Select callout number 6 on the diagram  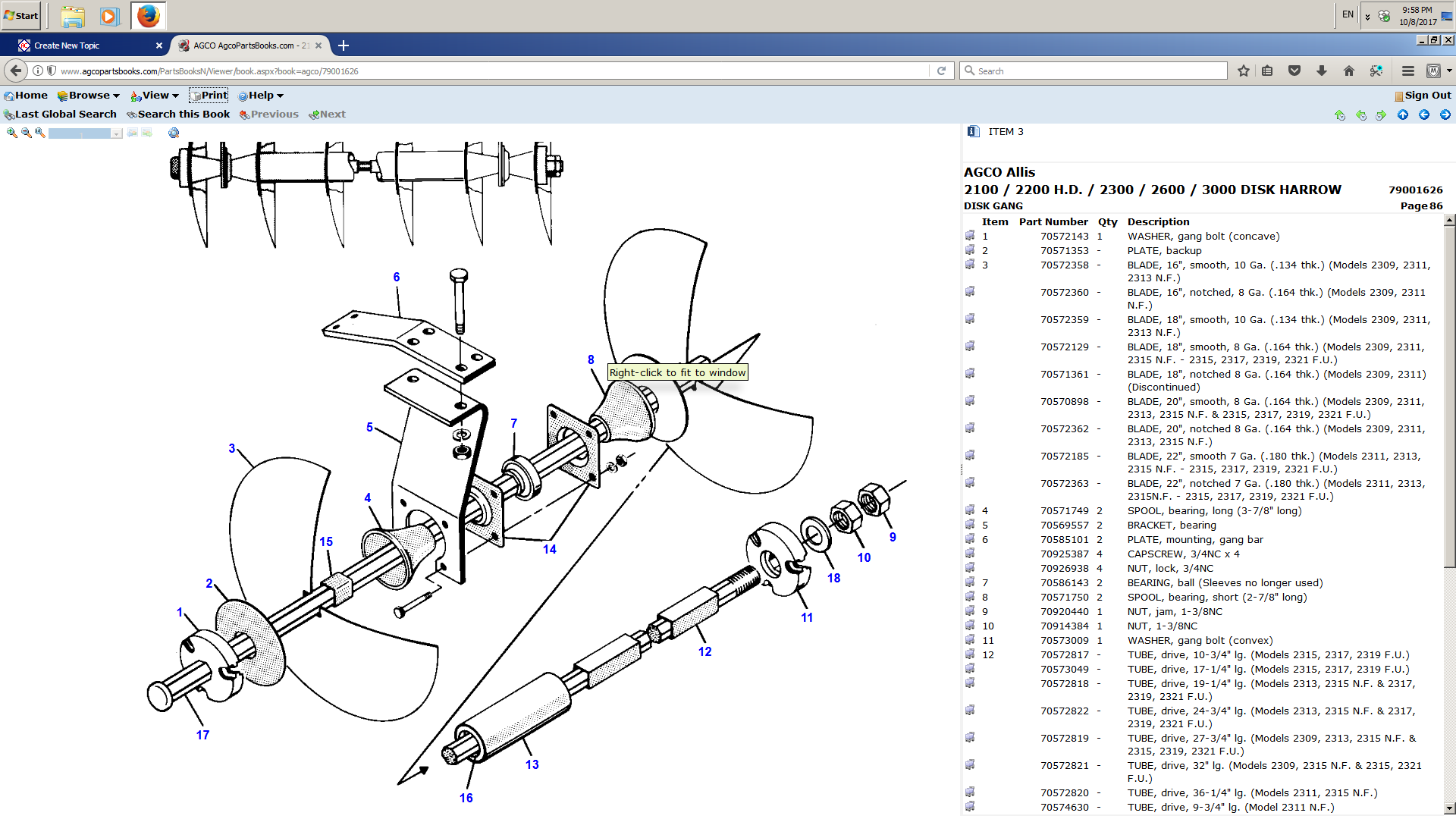(x=396, y=278)
